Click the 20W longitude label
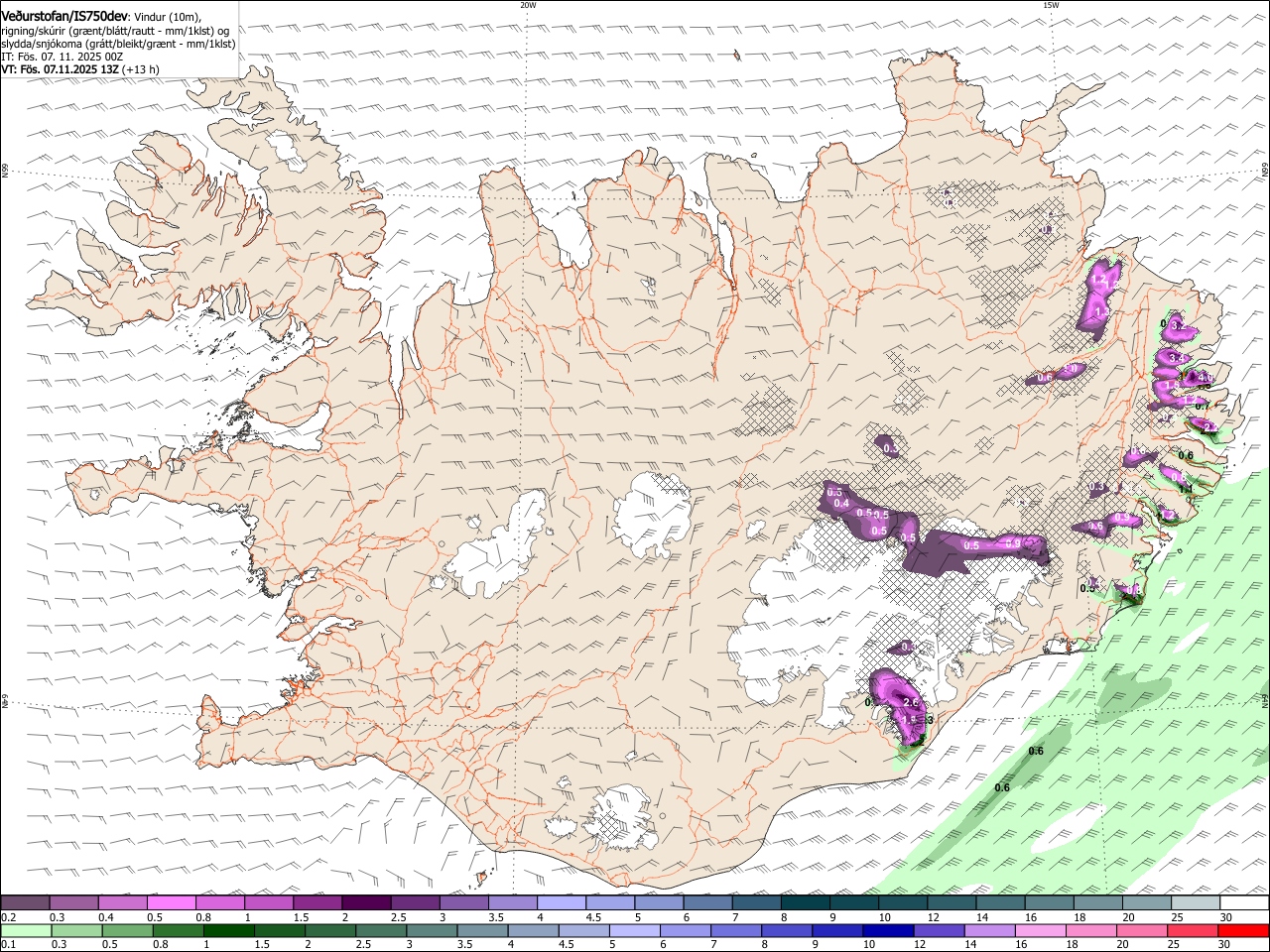Viewport: 1270px width, 952px height. click(x=528, y=5)
